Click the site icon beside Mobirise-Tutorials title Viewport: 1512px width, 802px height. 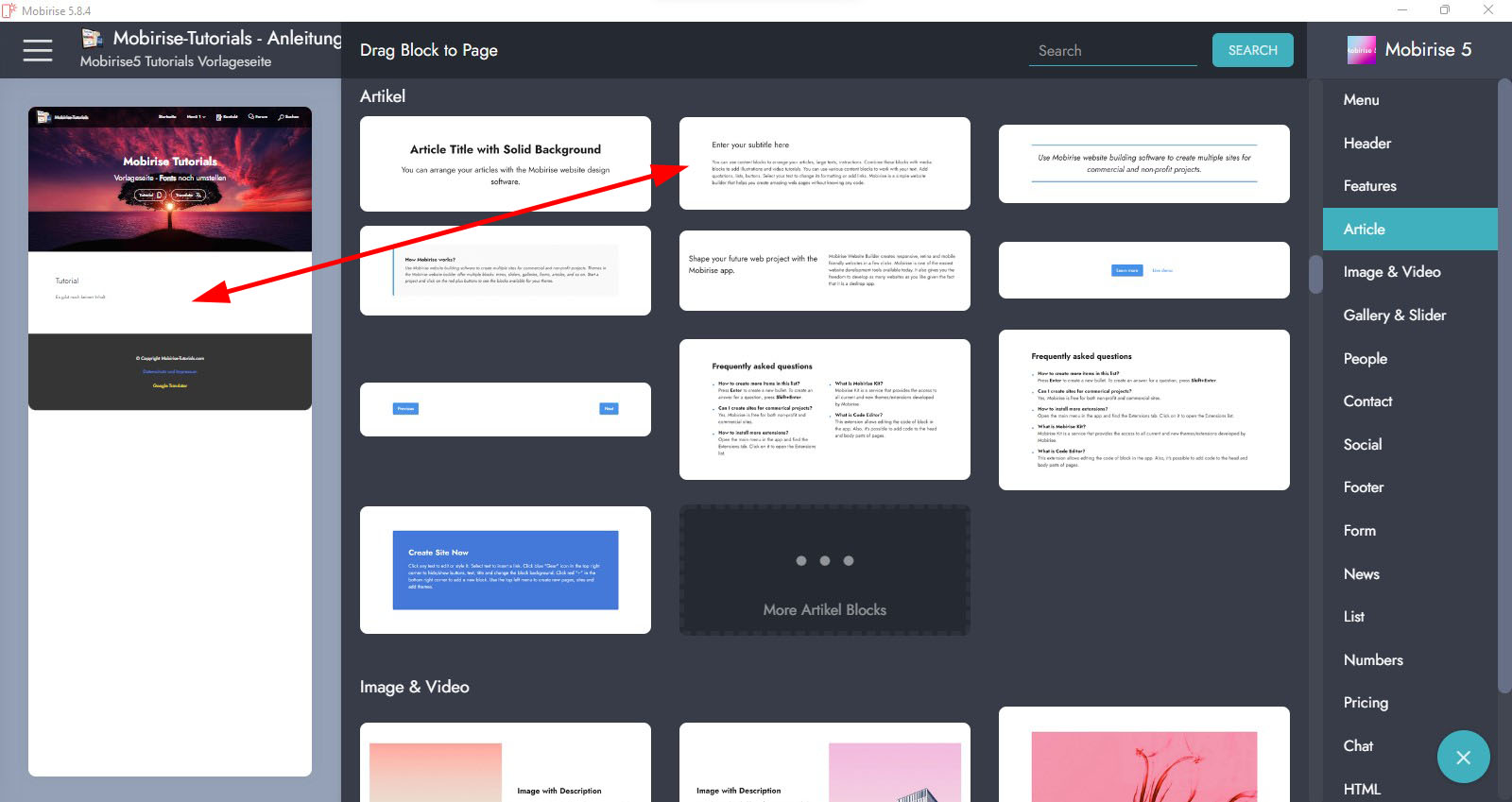[92, 38]
